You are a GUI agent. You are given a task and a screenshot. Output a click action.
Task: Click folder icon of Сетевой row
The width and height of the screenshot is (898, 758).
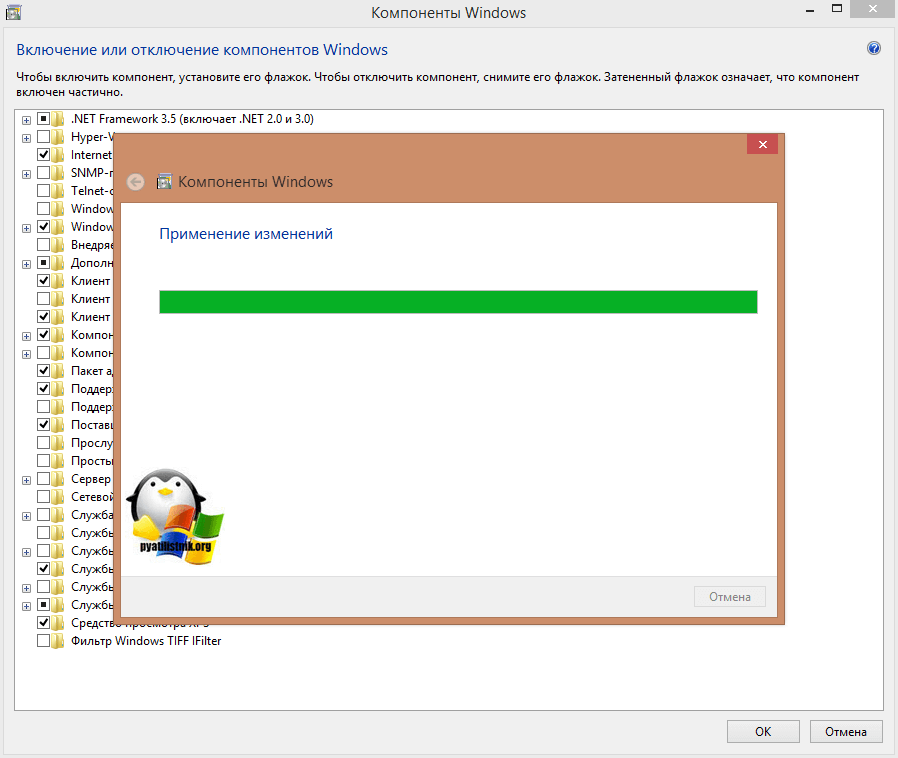tap(57, 497)
